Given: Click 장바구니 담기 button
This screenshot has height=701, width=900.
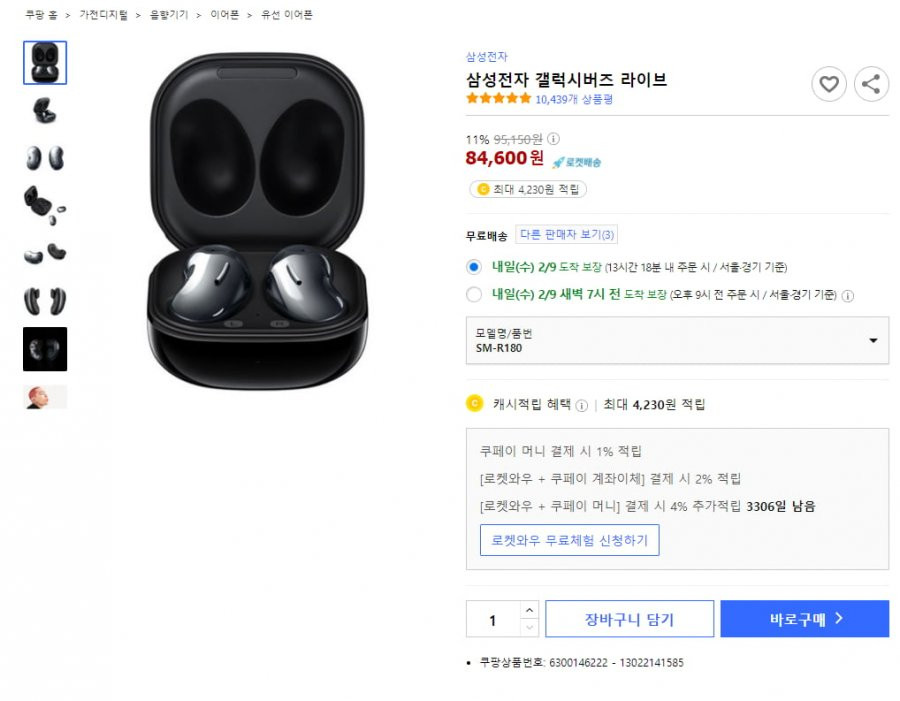Looking at the screenshot, I should pyautogui.click(x=629, y=619).
